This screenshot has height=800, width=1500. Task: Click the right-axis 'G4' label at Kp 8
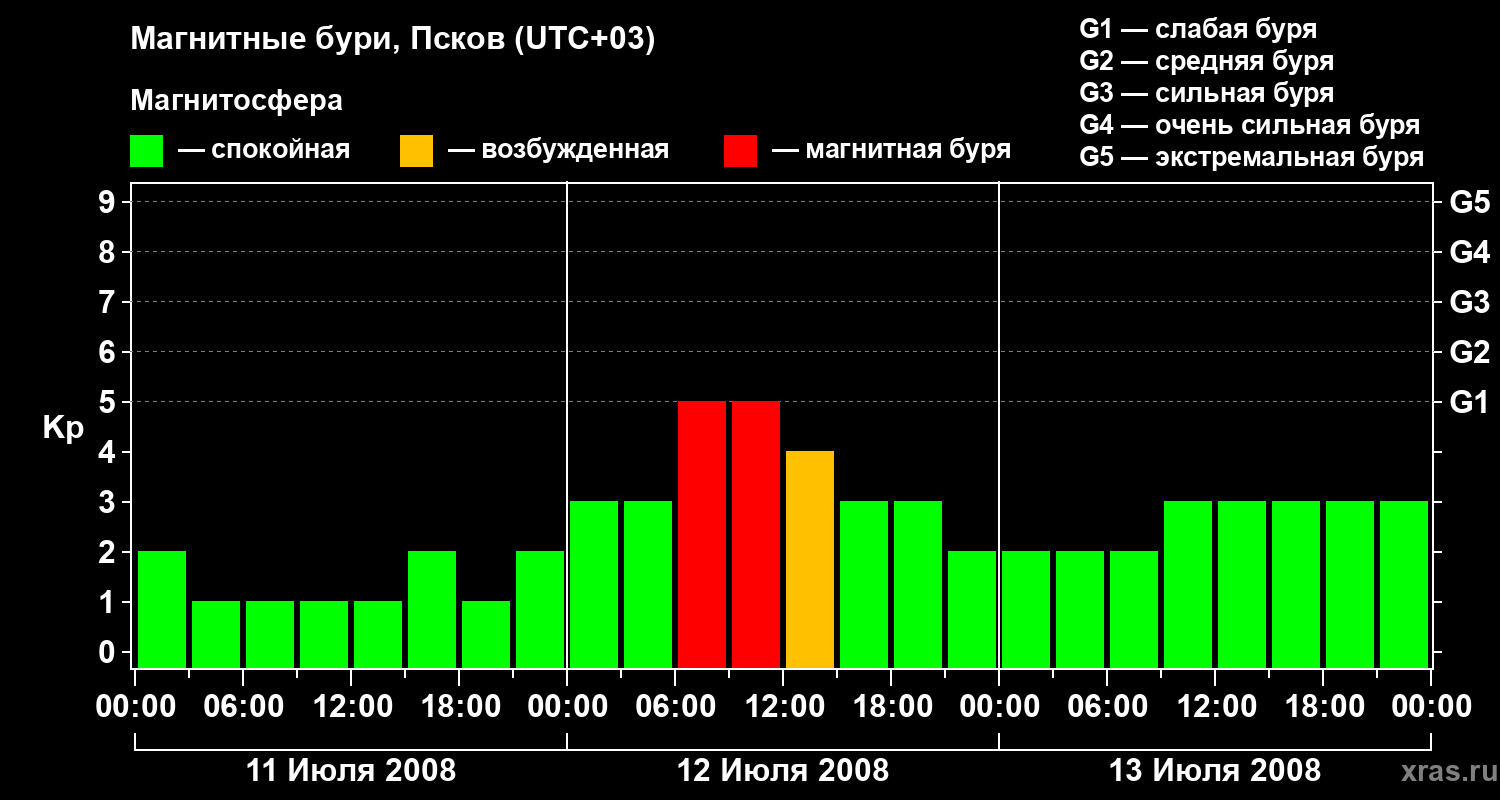pos(1469,252)
